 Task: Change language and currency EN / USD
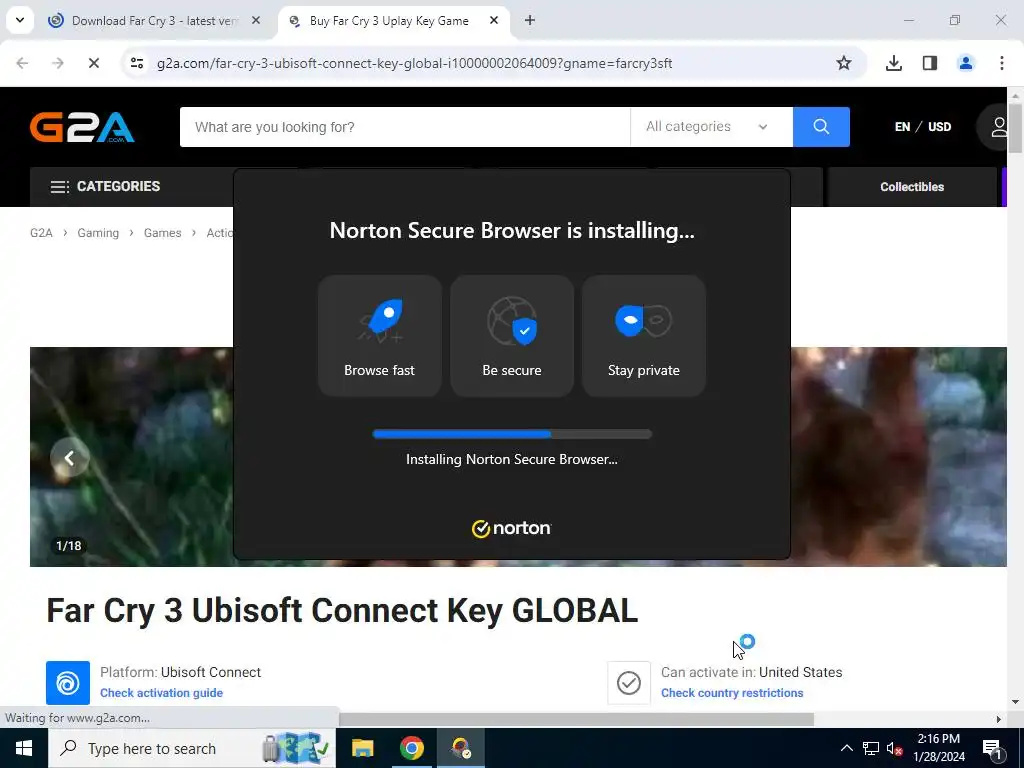tap(922, 127)
